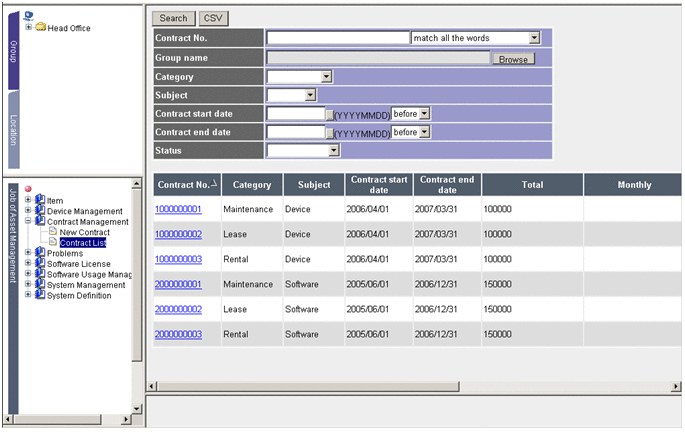Click the Head Office folder icon
The width and height of the screenshot is (685, 433).
point(41,27)
